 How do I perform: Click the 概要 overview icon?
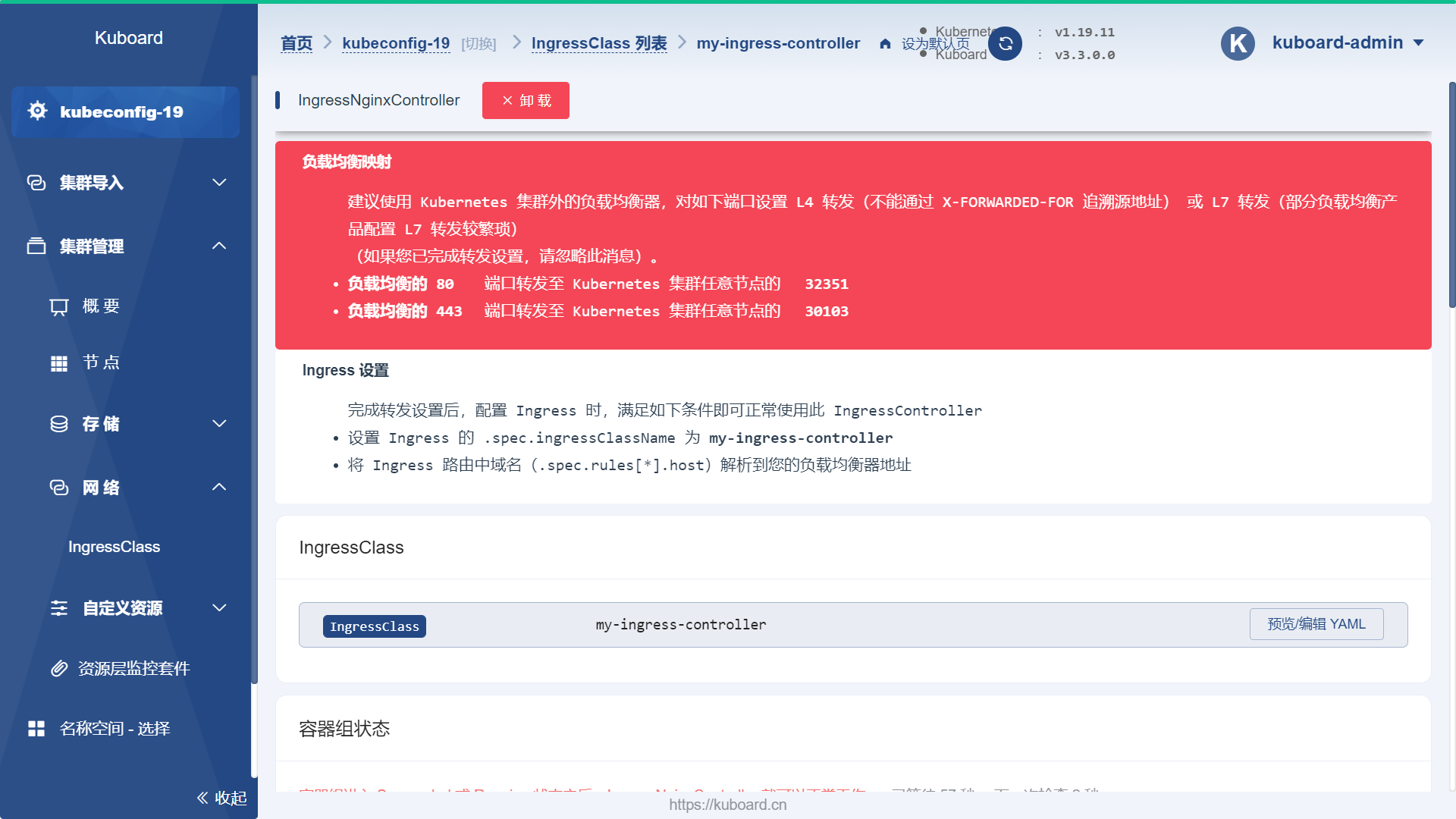click(x=59, y=306)
